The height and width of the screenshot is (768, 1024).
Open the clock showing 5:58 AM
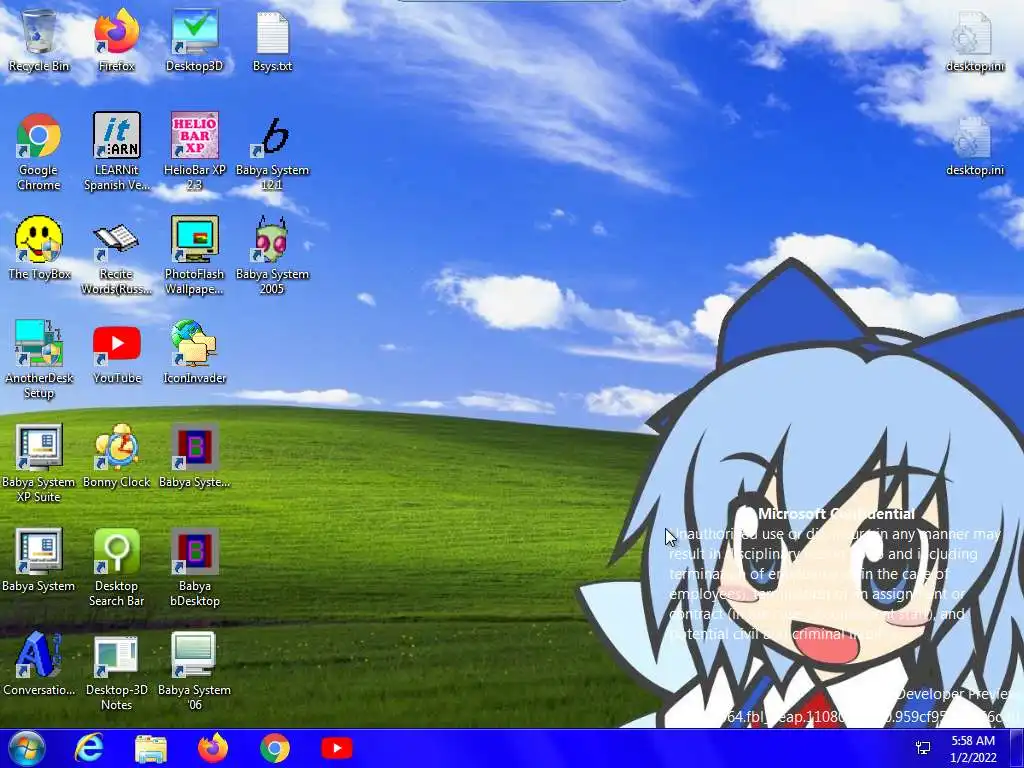[x=973, y=749]
